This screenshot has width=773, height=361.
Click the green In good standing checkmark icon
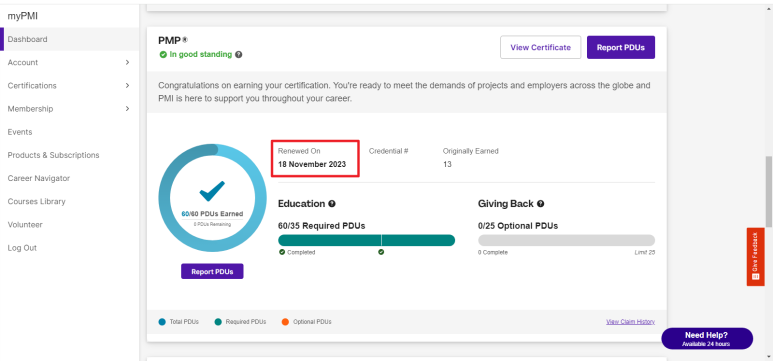163,55
